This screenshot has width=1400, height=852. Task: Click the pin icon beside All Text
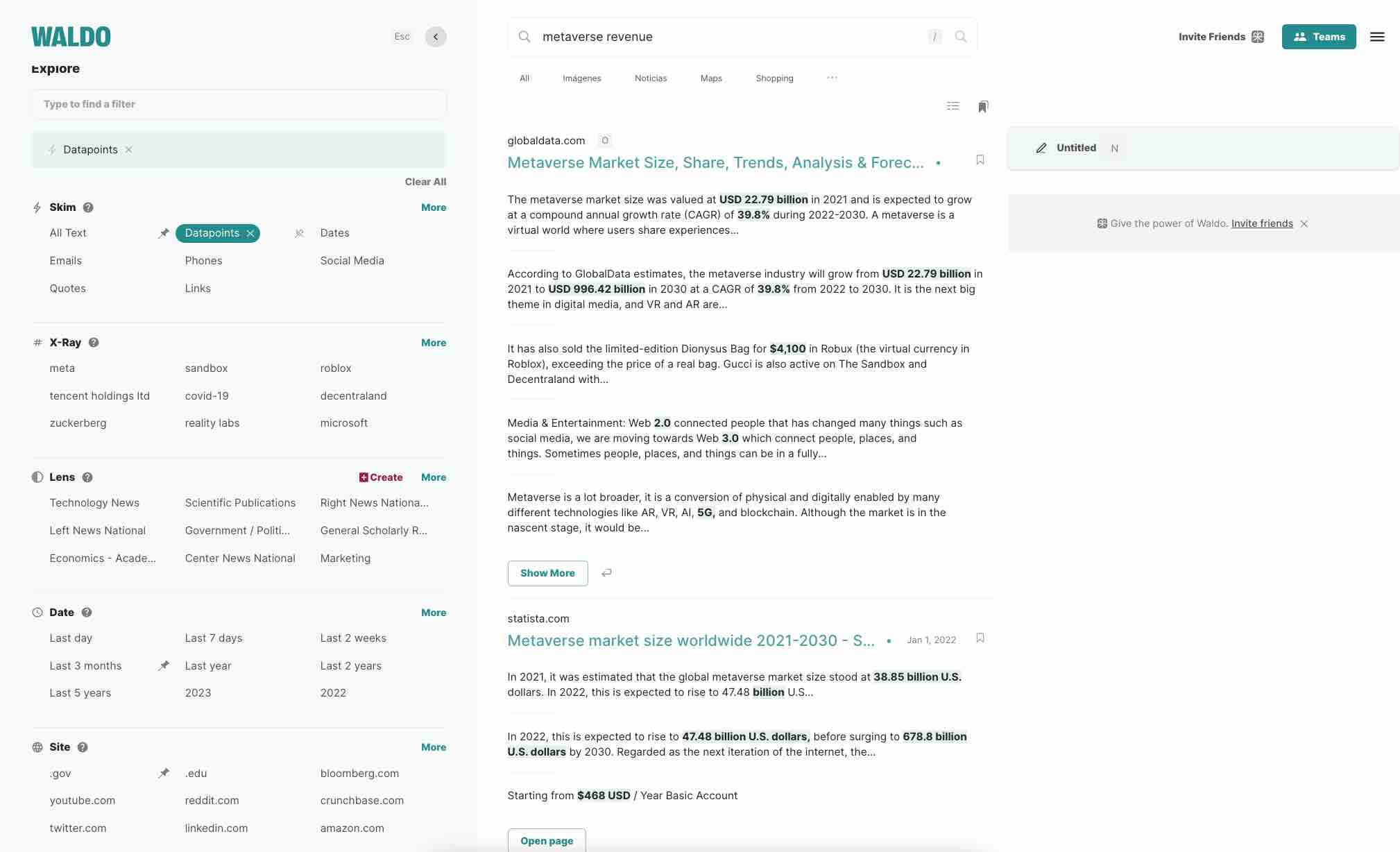coord(163,234)
